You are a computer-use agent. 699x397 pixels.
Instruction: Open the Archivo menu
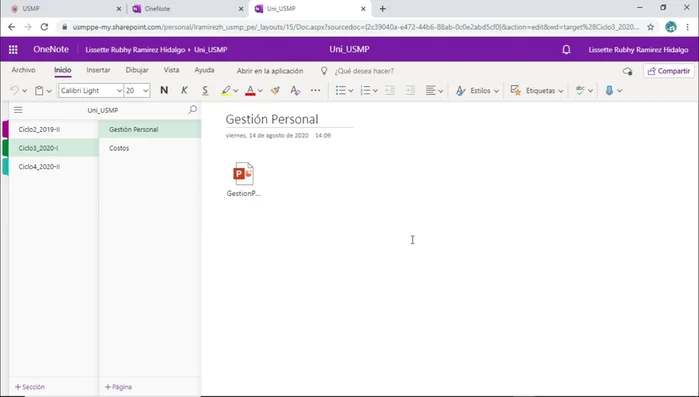pos(23,70)
